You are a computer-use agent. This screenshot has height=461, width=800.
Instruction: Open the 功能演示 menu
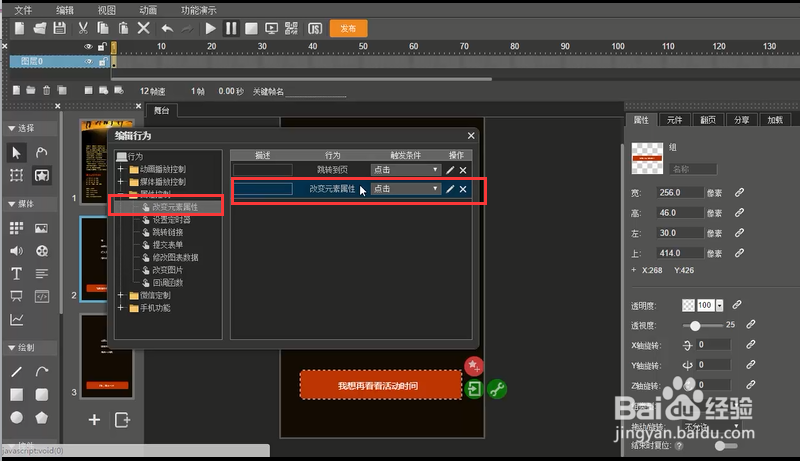tap(198, 10)
